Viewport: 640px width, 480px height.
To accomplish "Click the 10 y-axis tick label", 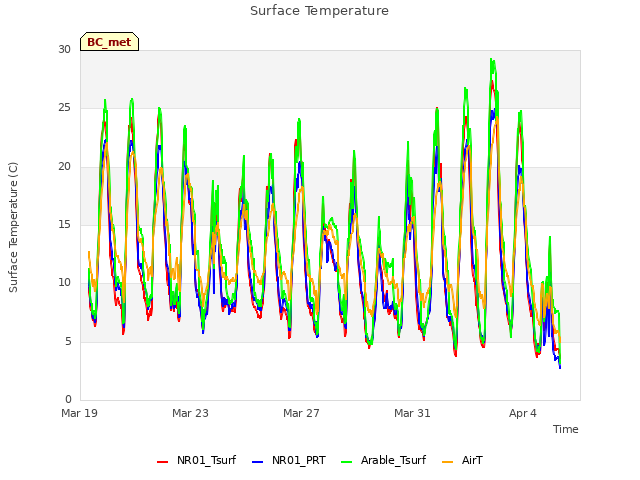I will (x=64, y=282).
